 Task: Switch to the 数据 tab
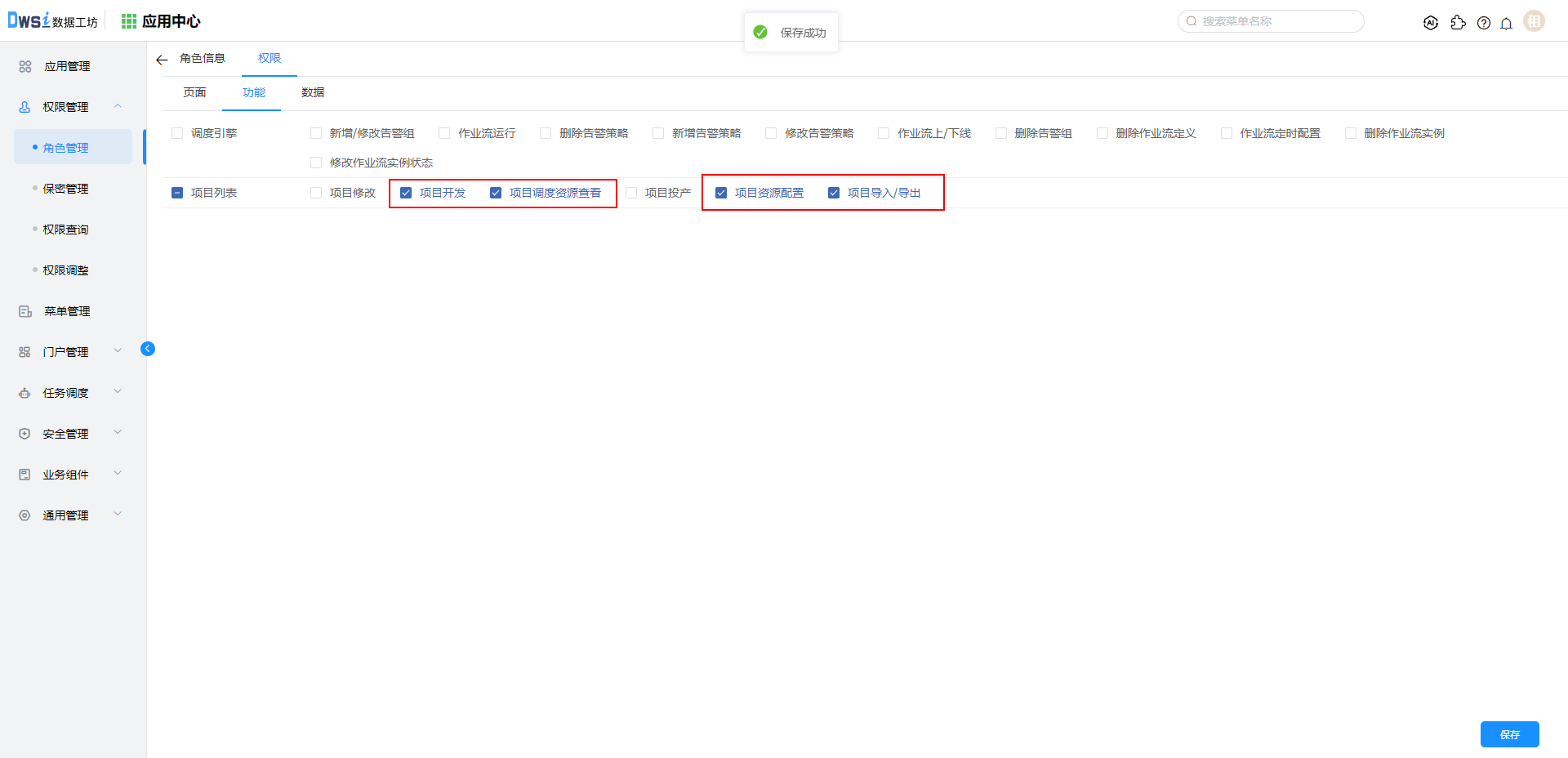point(313,92)
